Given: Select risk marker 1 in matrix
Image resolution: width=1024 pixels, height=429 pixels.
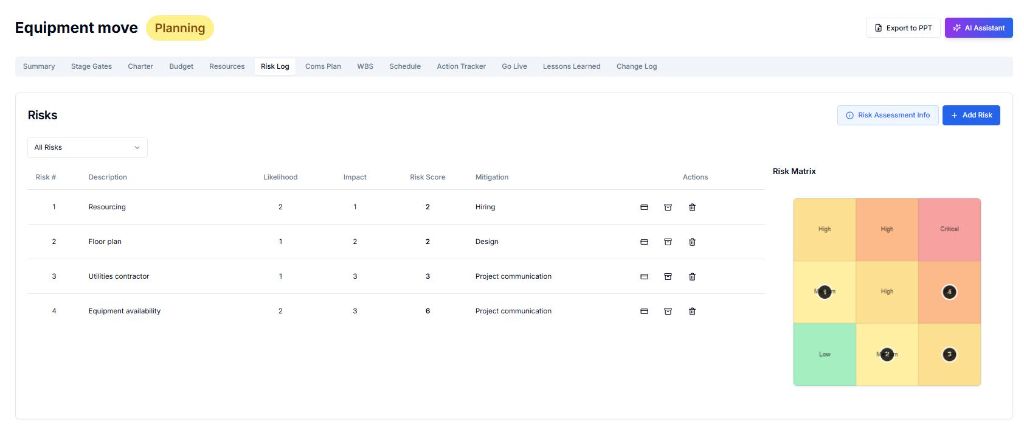Looking at the screenshot, I should [x=824, y=292].
